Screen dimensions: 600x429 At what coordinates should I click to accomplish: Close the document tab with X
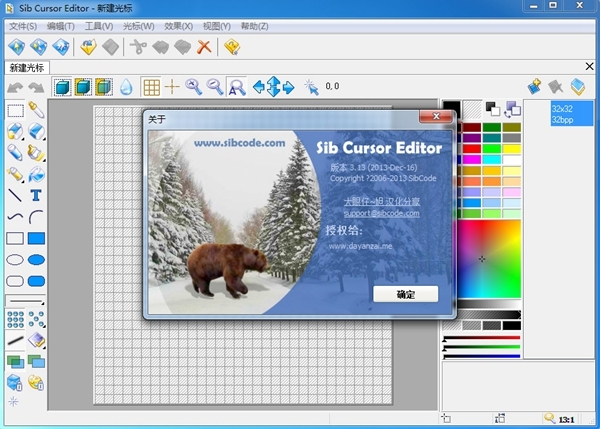point(590,67)
